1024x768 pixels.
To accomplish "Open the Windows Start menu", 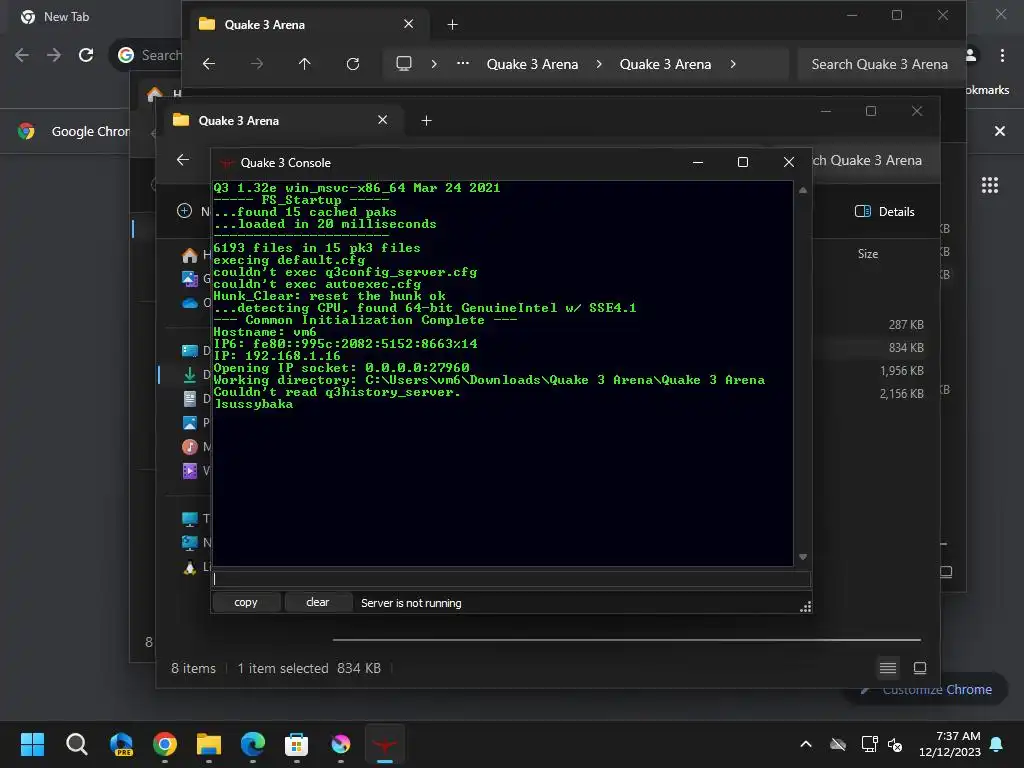I will (32, 744).
